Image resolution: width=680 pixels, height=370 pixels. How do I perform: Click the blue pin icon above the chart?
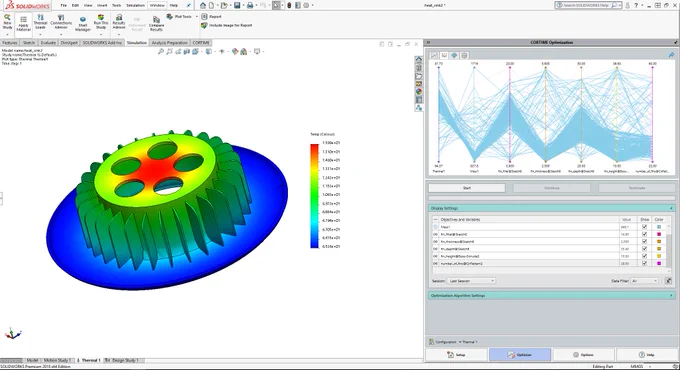tap(671, 55)
